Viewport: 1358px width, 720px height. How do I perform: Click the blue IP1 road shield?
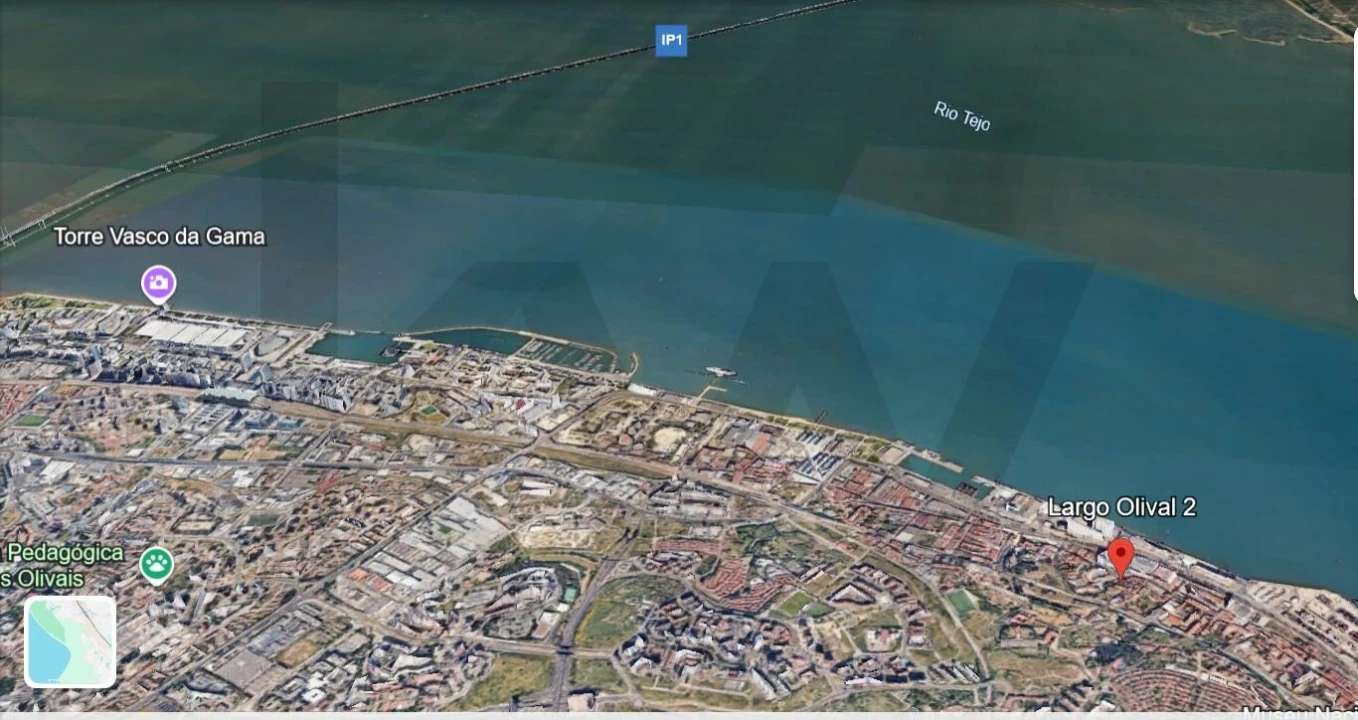pos(671,41)
